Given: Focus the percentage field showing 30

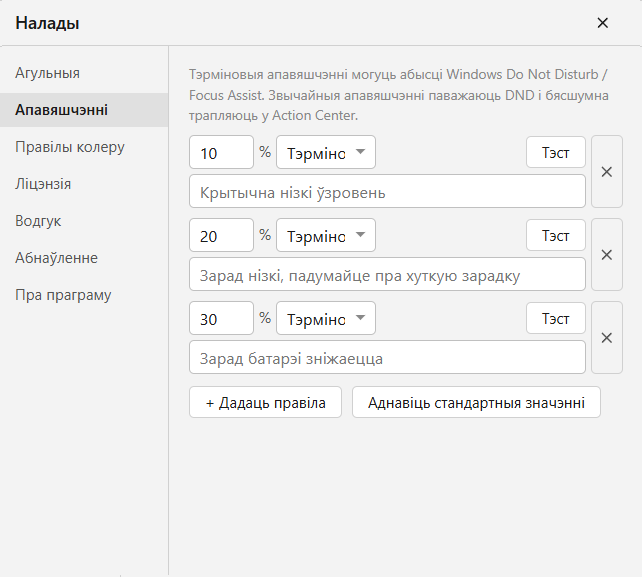Looking at the screenshot, I should pos(222,318).
